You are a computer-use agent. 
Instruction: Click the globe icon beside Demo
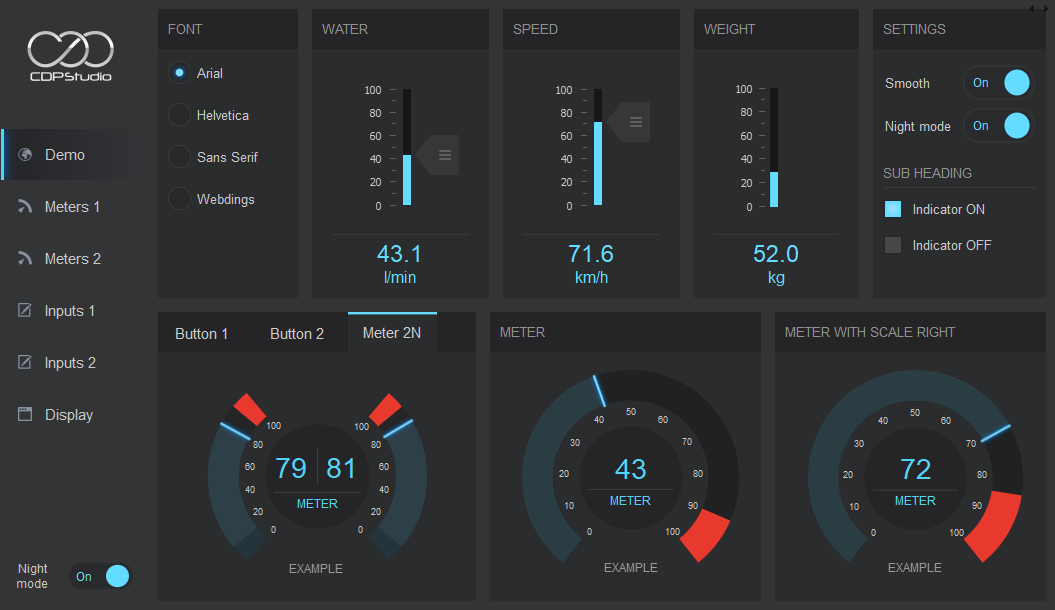[25, 155]
